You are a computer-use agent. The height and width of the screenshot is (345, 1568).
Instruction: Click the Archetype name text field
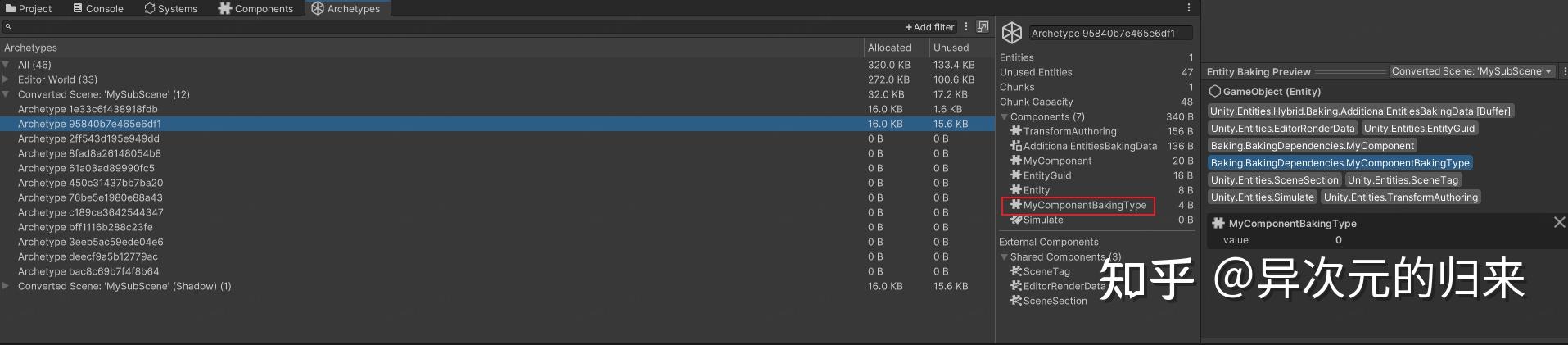point(1109,34)
